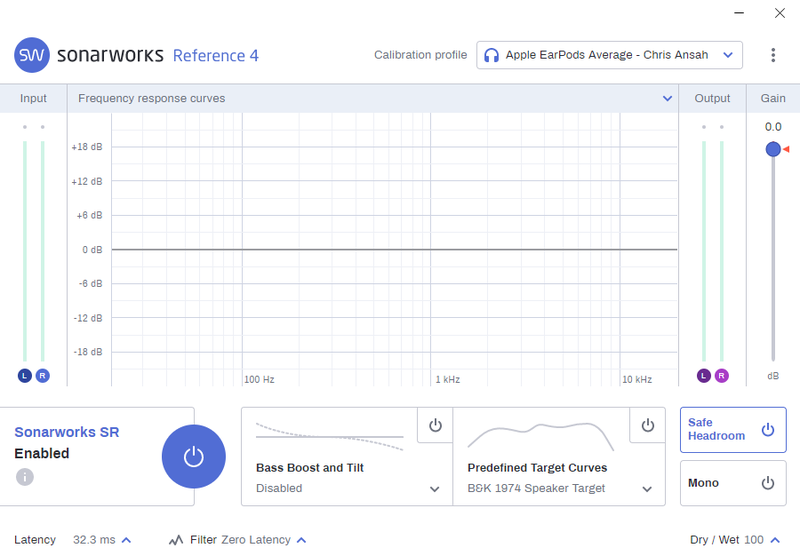
Task: Click the -12 dB axis label
Action: (x=88, y=318)
